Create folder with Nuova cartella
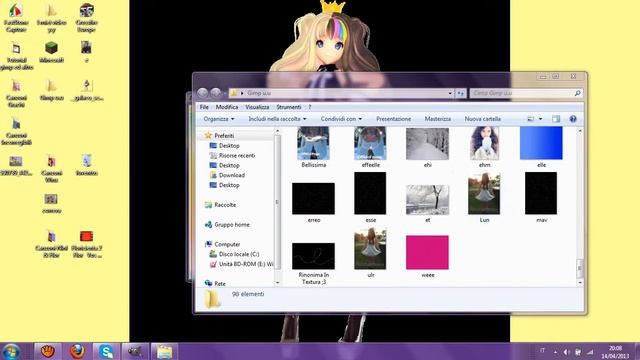 [x=482, y=119]
